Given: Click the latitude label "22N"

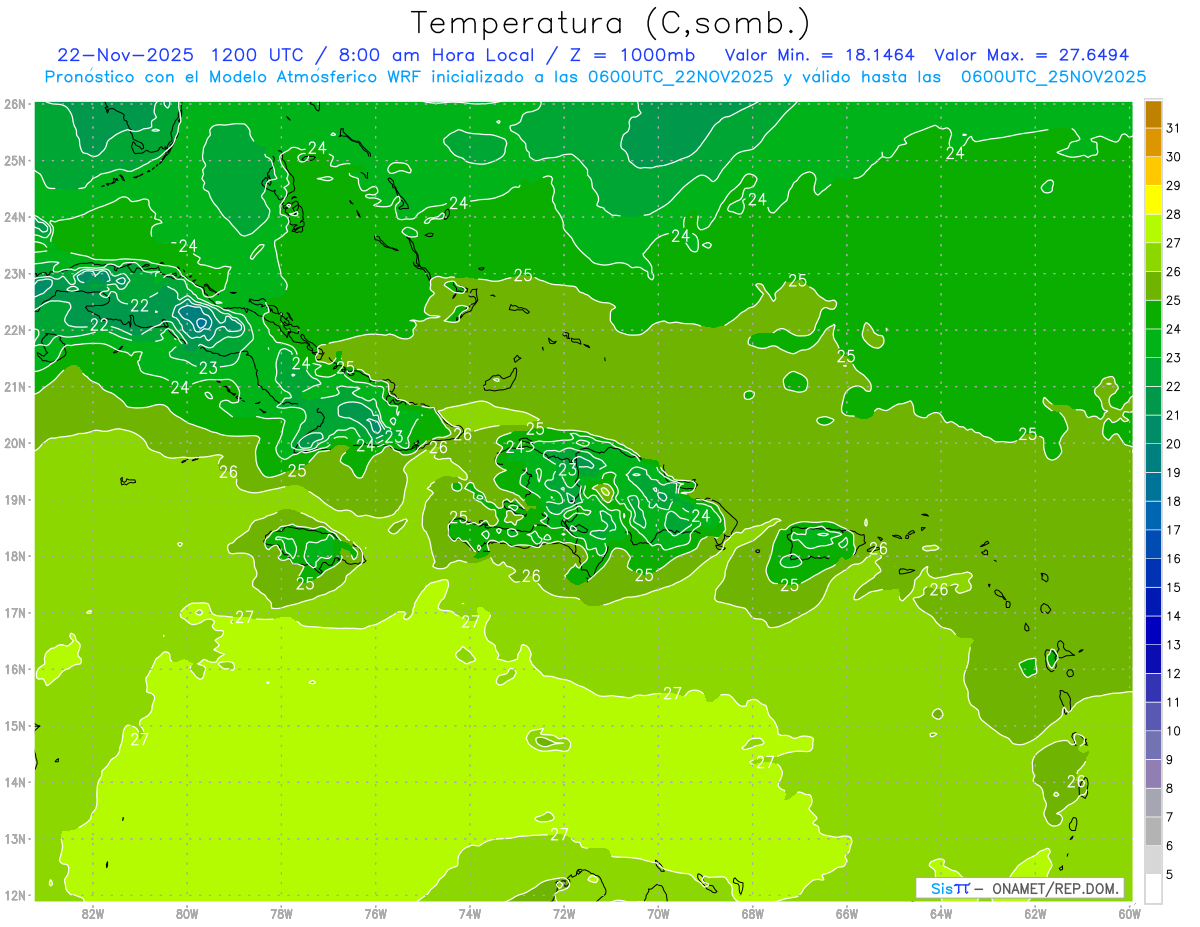Looking at the screenshot, I should click(x=15, y=330).
